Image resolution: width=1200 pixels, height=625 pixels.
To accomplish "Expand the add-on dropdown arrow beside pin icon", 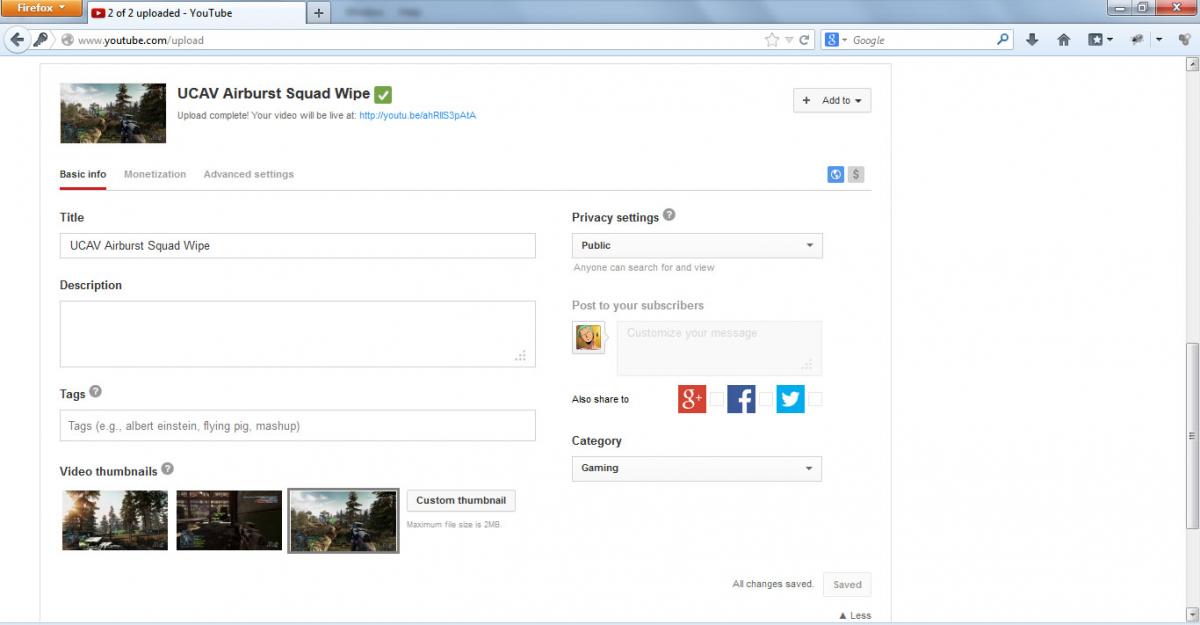I will click(1158, 40).
